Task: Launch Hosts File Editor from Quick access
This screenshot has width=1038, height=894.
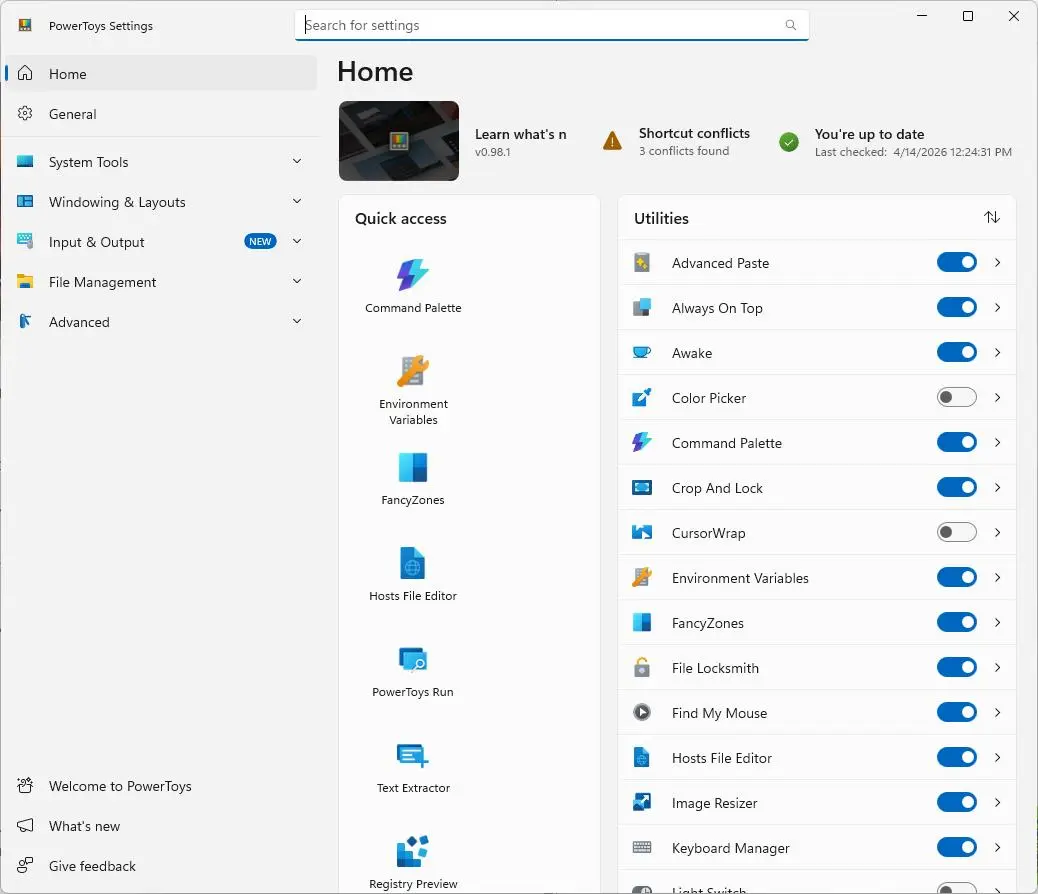Action: point(412,575)
